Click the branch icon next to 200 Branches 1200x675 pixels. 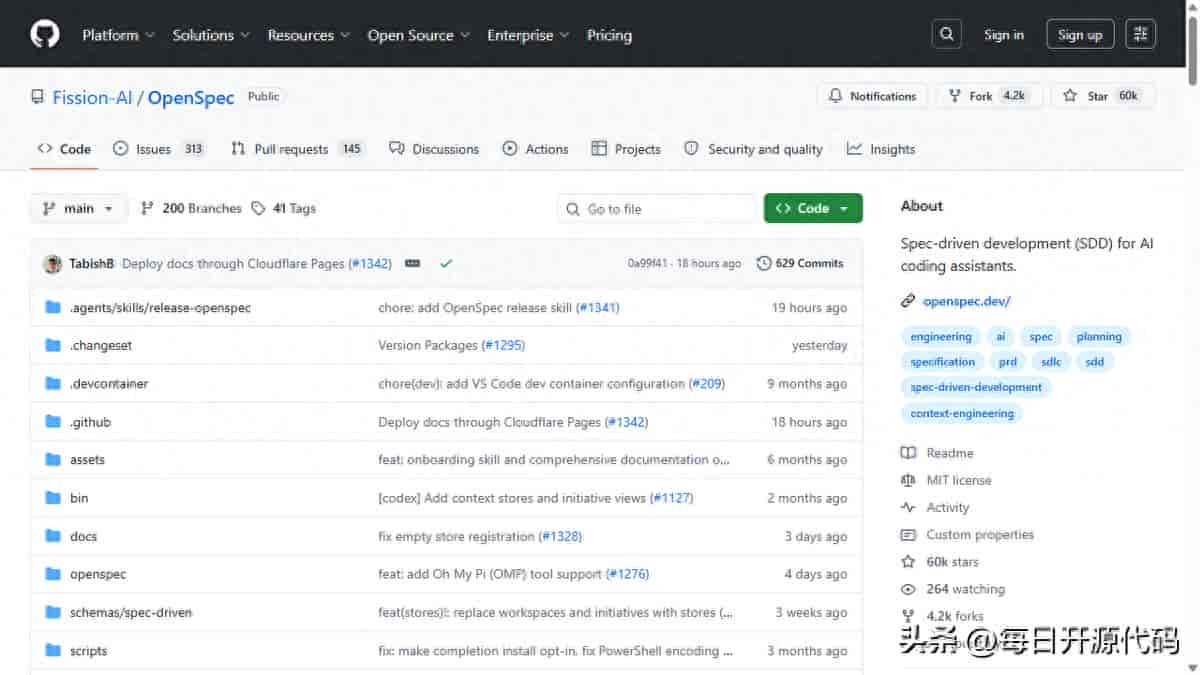(147, 208)
